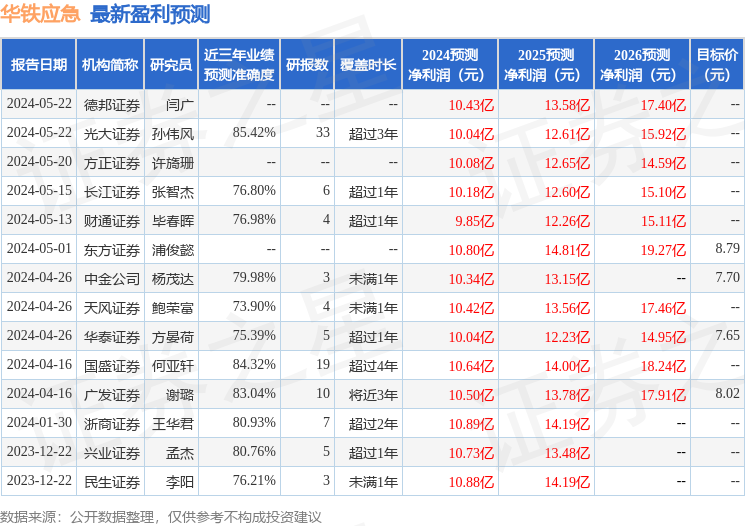Click the 目标价 column header
This screenshot has height=526, width=745.
click(x=717, y=65)
